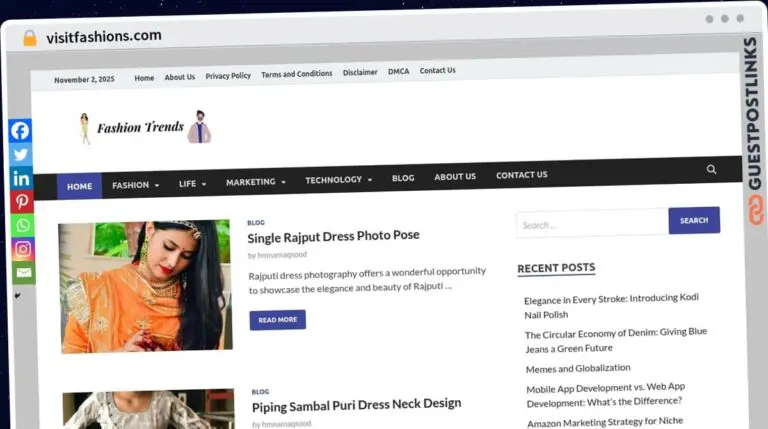Open author link under Sambal Puri post
The width and height of the screenshot is (768, 429).
287,424
